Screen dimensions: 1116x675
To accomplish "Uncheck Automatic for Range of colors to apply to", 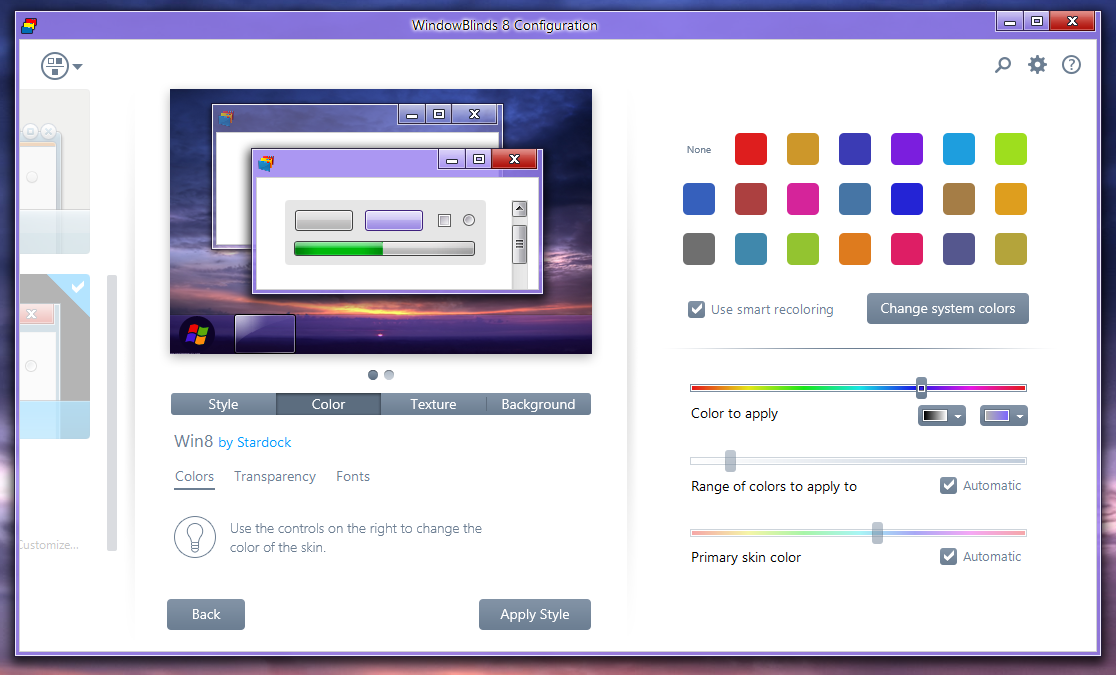I will [x=948, y=486].
